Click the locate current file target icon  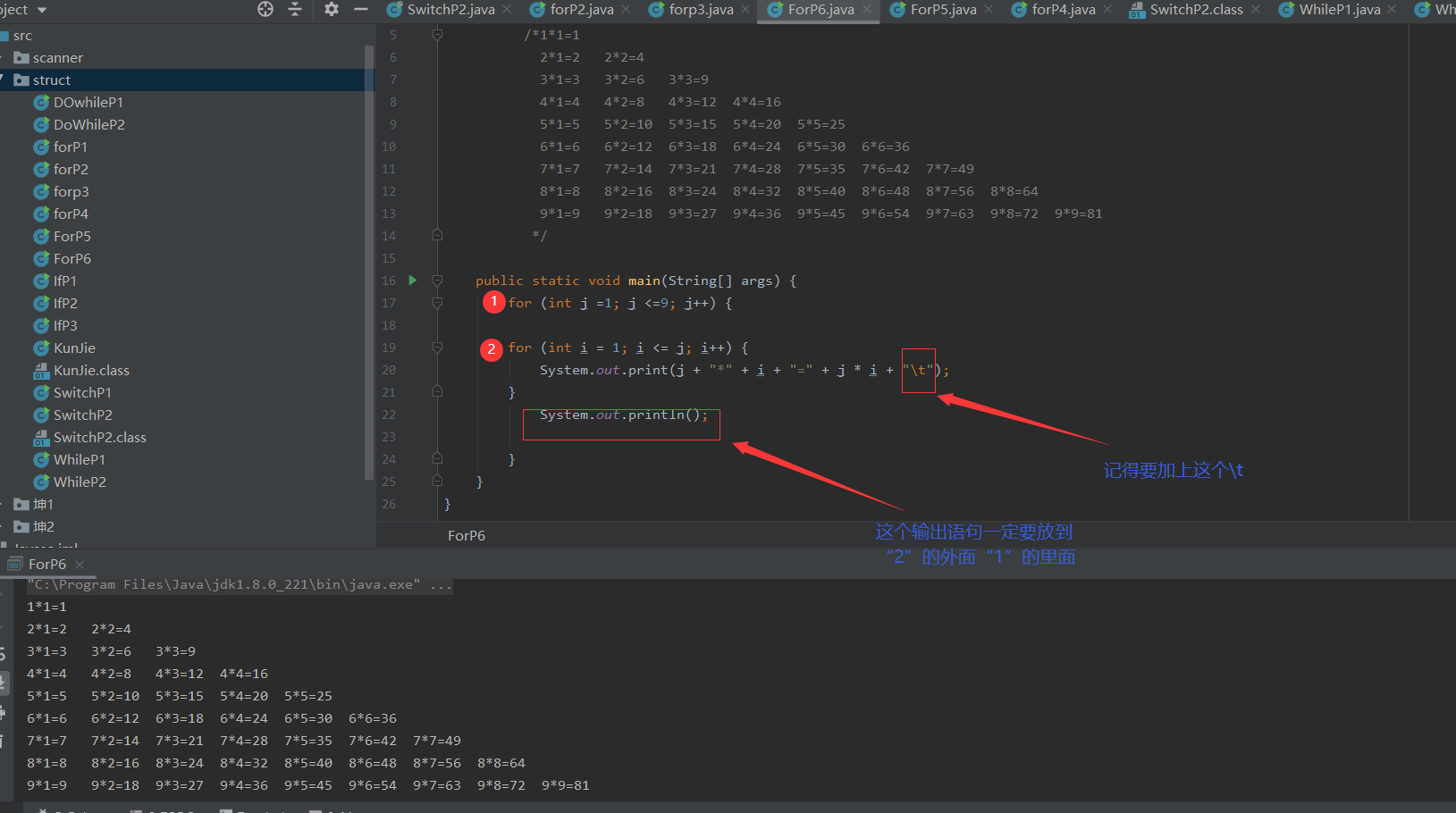(265, 9)
